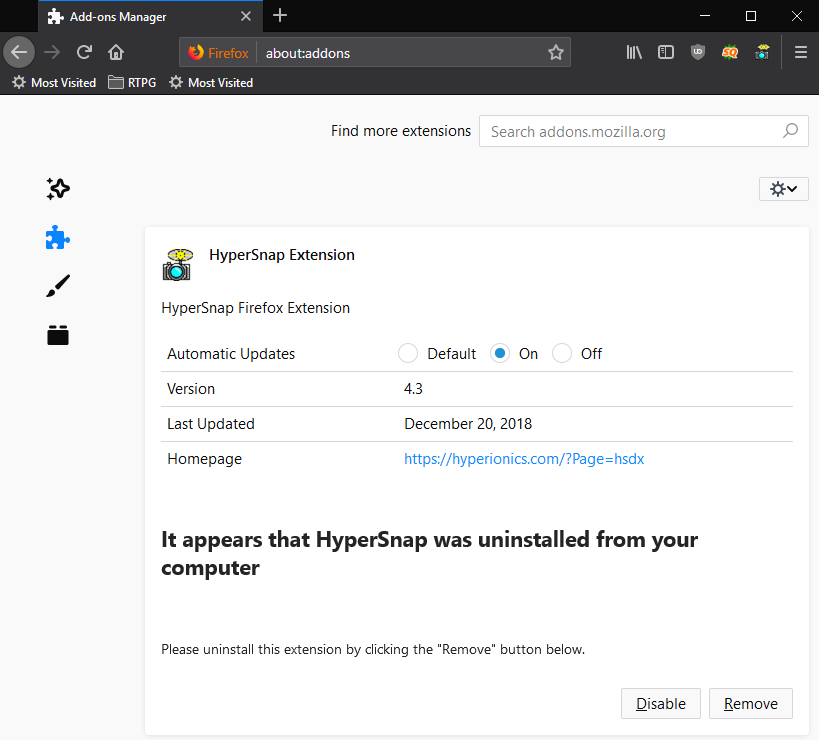
Task: Set Automatic Updates to Default
Action: pos(407,353)
